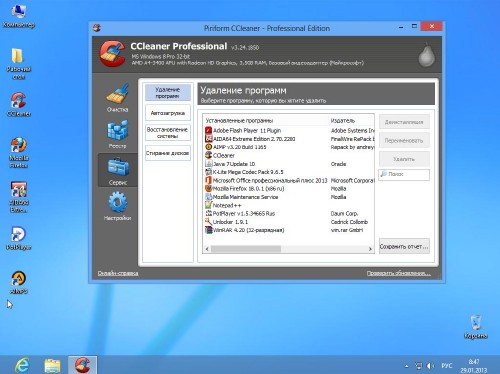Viewport: 500px width, 374px height.
Task: Select the Сервис tools section
Action: [117, 170]
